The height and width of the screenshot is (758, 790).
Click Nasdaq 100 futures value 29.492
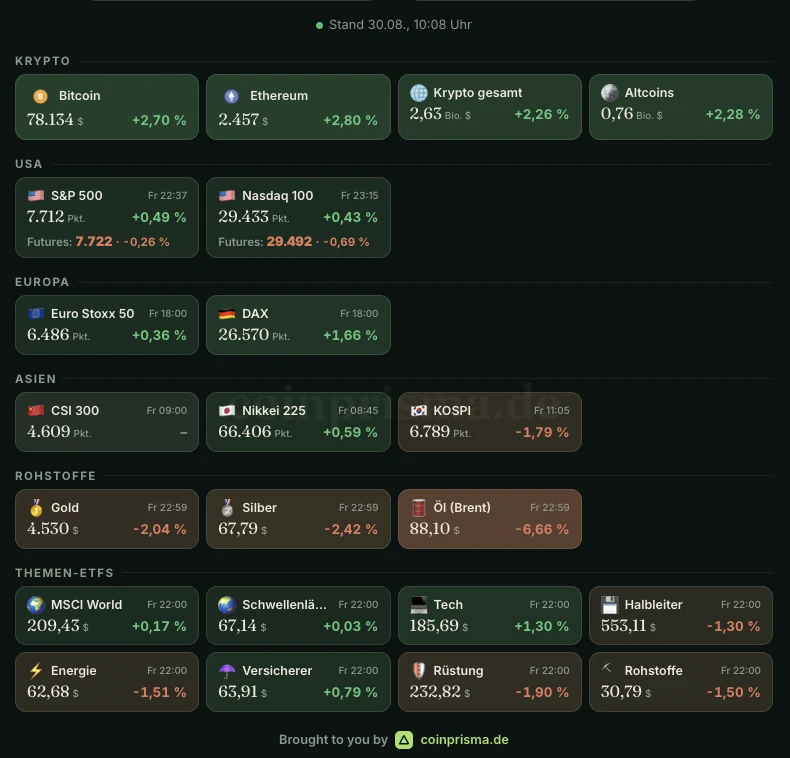pyautogui.click(x=289, y=241)
